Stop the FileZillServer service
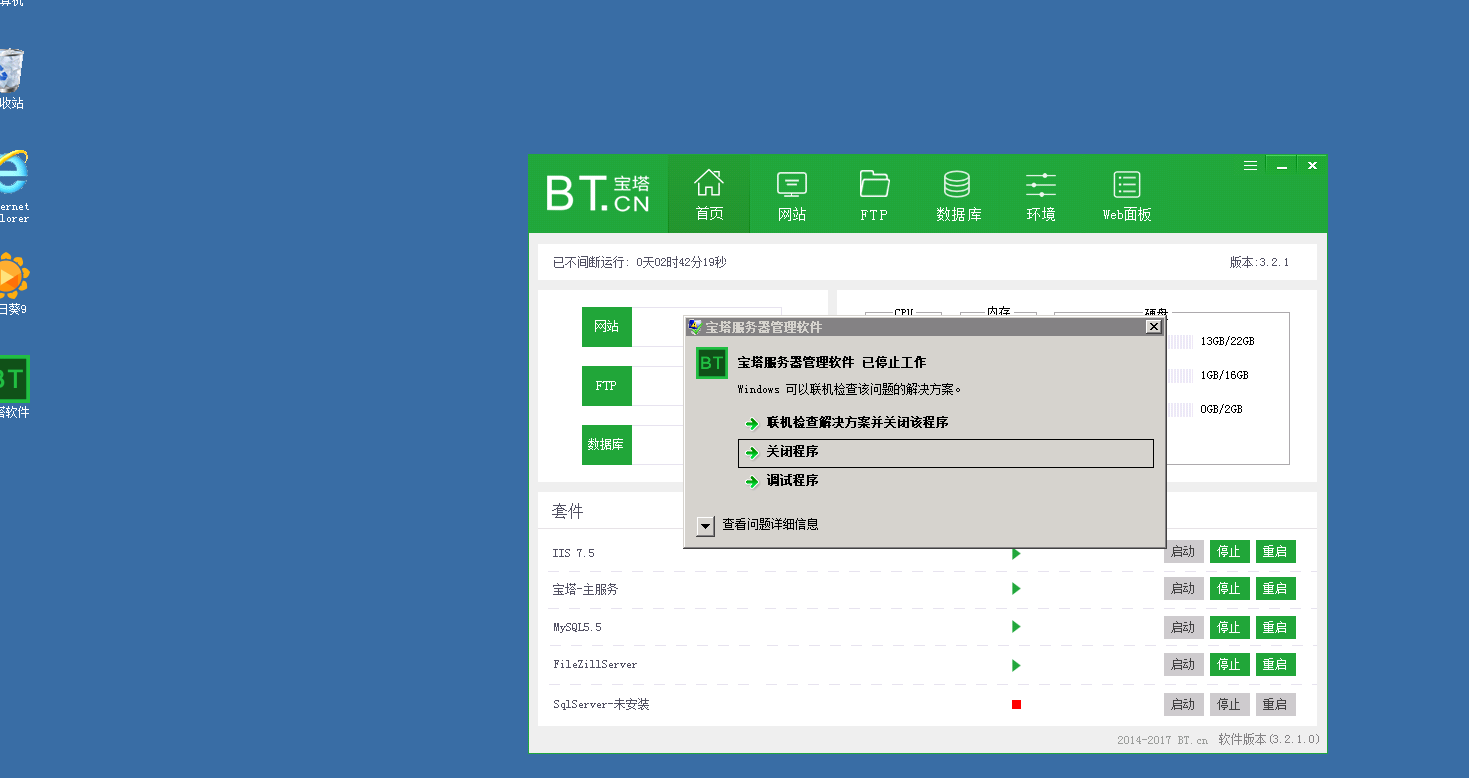Viewport: 1469px width, 778px height. (1229, 665)
